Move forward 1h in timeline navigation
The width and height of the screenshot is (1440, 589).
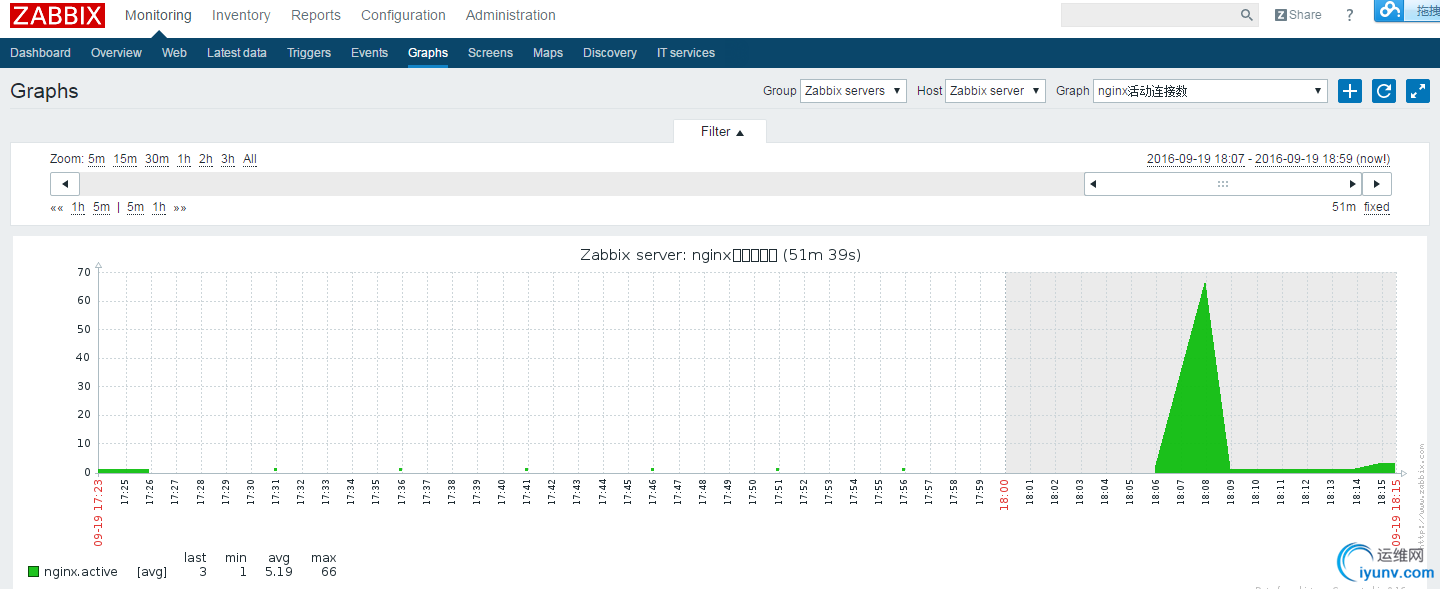tap(159, 208)
